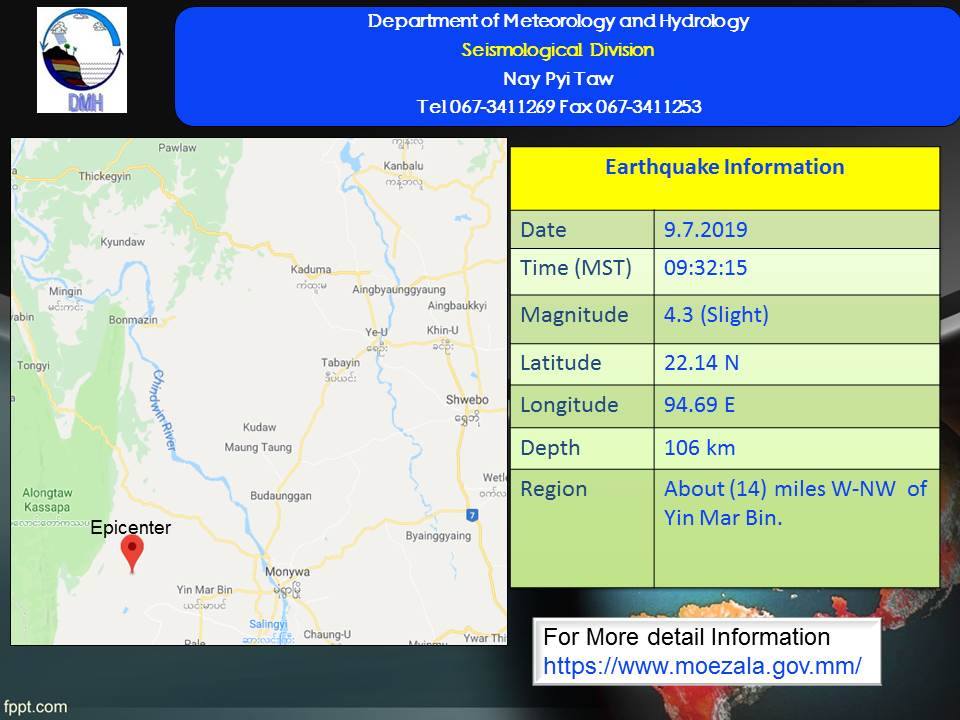The image size is (960, 720).
Task: Click the Chindwin River label
Action: [163, 410]
